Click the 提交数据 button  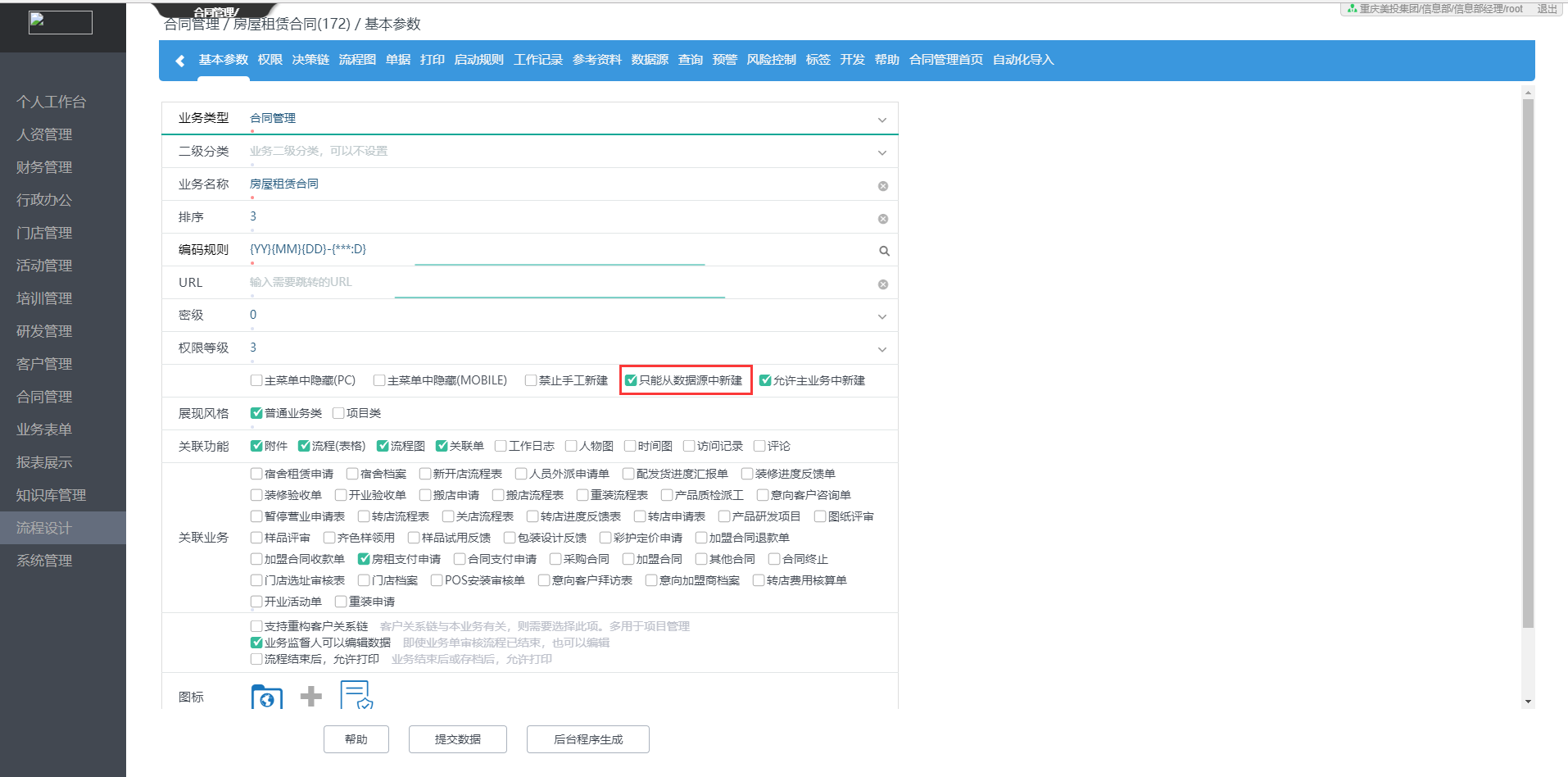point(457,739)
